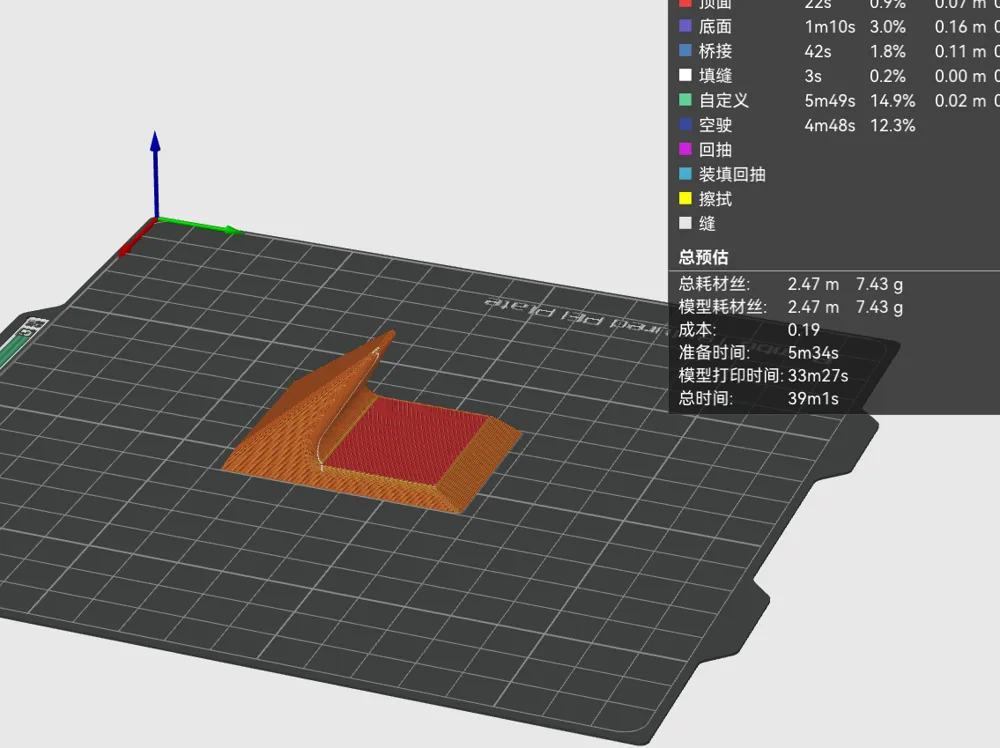Viewport: 1000px width, 748px height.
Task: Toggle the magenta 回抽 color swatch
Action: (685, 149)
